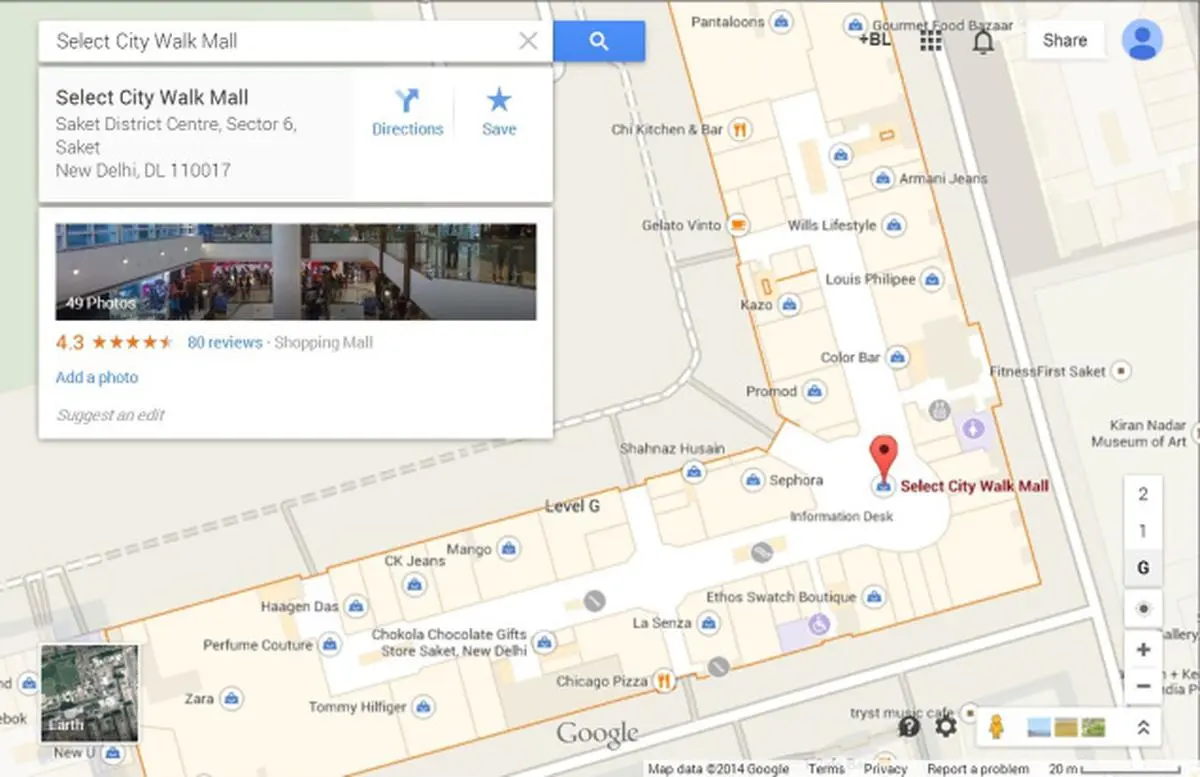Screen dimensions: 1200x777
Task: Select the Haagen Das shop marker
Action: (356, 607)
